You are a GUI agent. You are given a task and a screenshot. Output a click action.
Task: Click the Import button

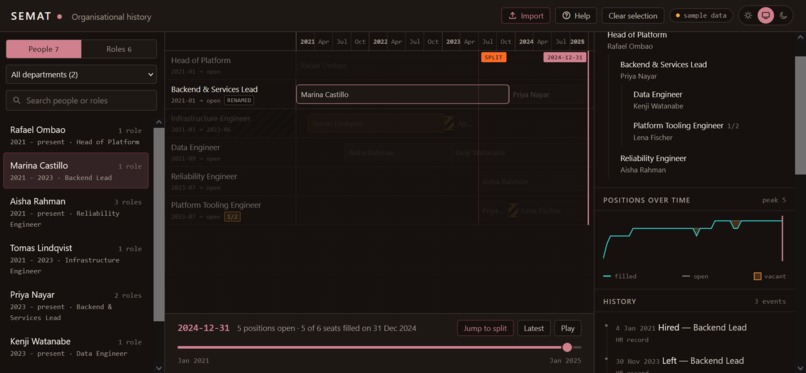coord(526,15)
